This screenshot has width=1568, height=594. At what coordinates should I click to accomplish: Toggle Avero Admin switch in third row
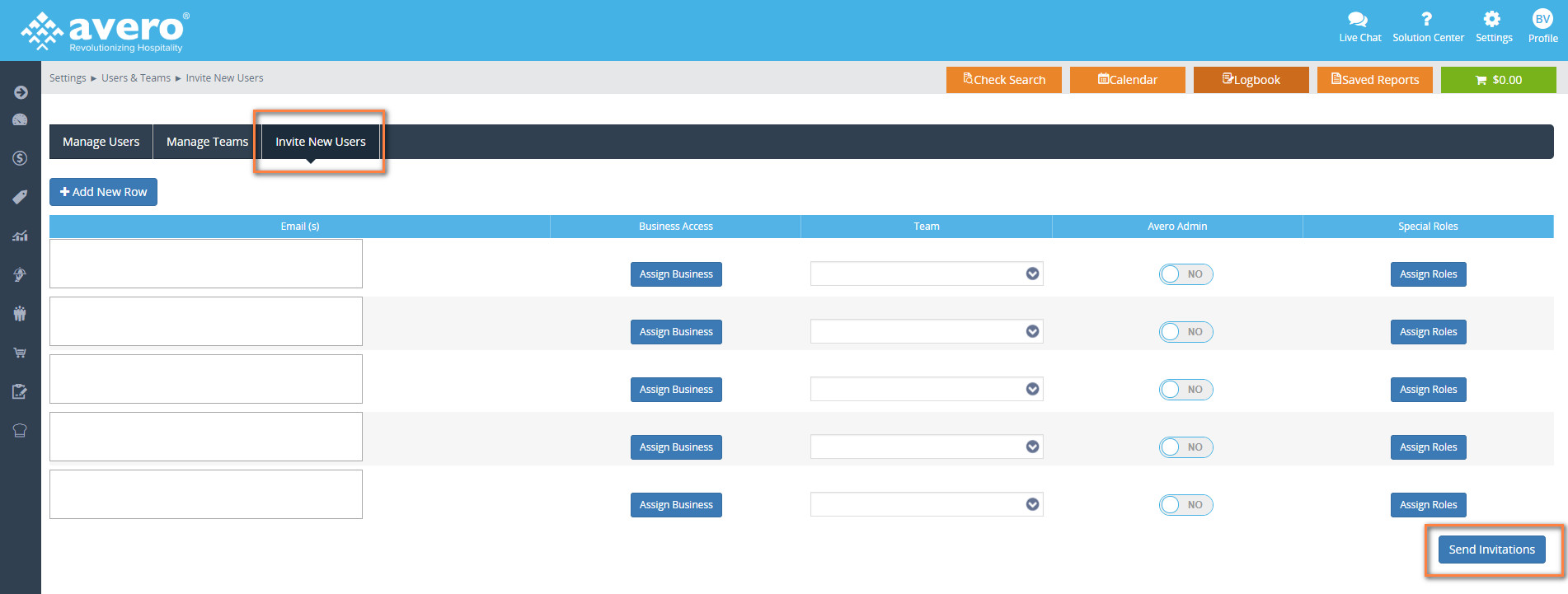pyautogui.click(x=1185, y=390)
